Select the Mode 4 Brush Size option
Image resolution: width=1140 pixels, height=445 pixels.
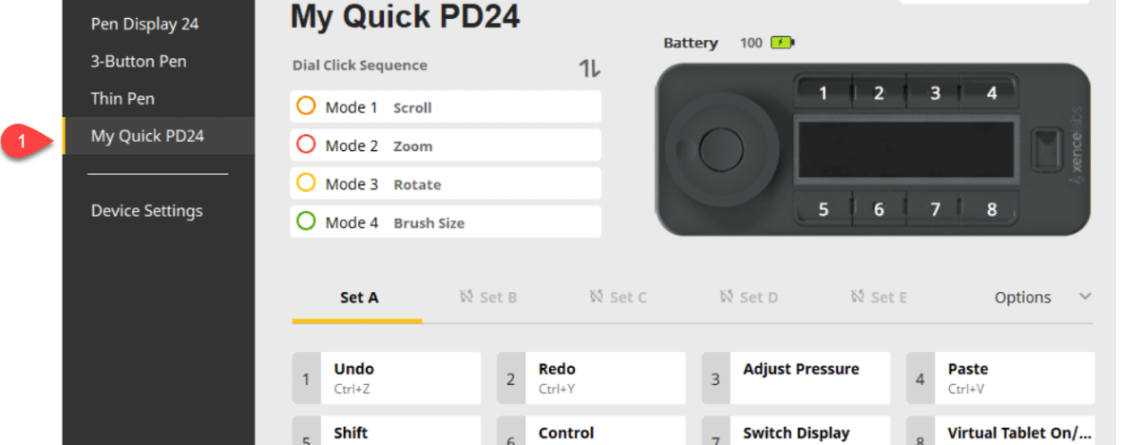445,222
